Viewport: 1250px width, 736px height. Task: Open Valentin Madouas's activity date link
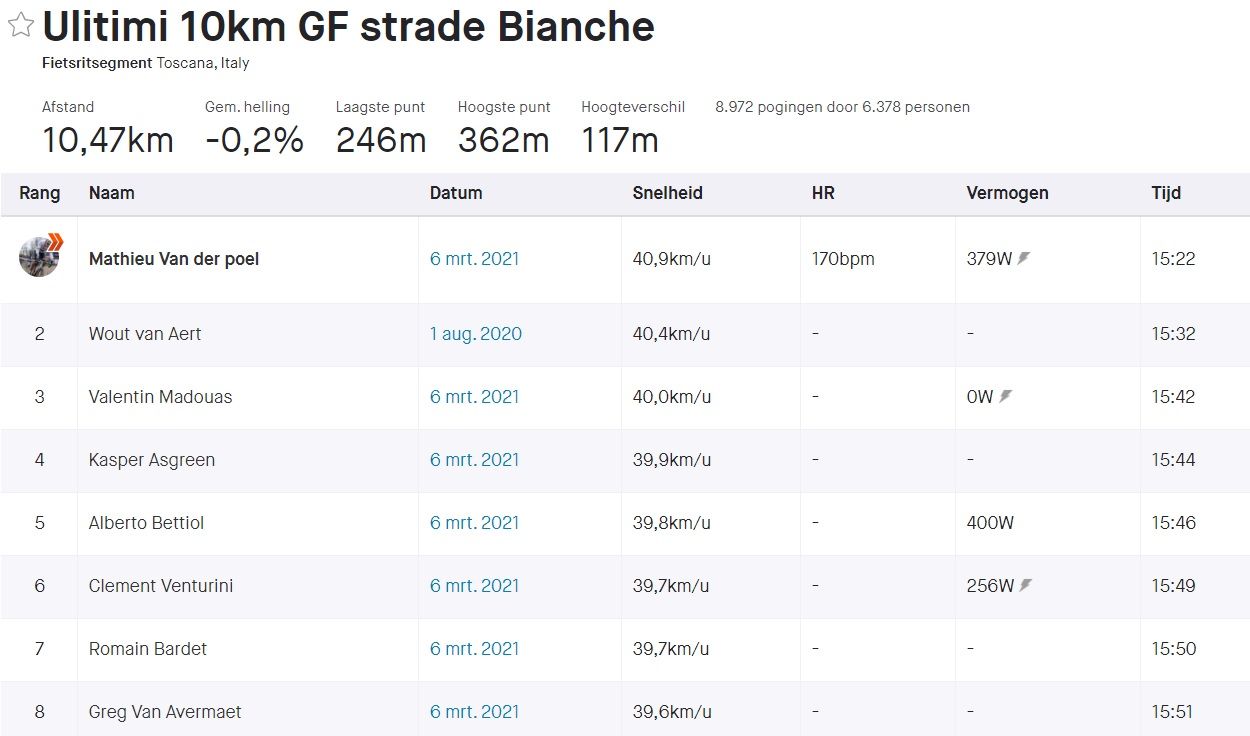pos(476,397)
